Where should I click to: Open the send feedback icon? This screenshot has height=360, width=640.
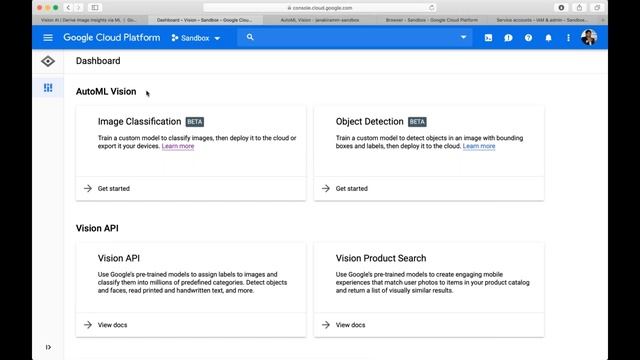[508, 38]
